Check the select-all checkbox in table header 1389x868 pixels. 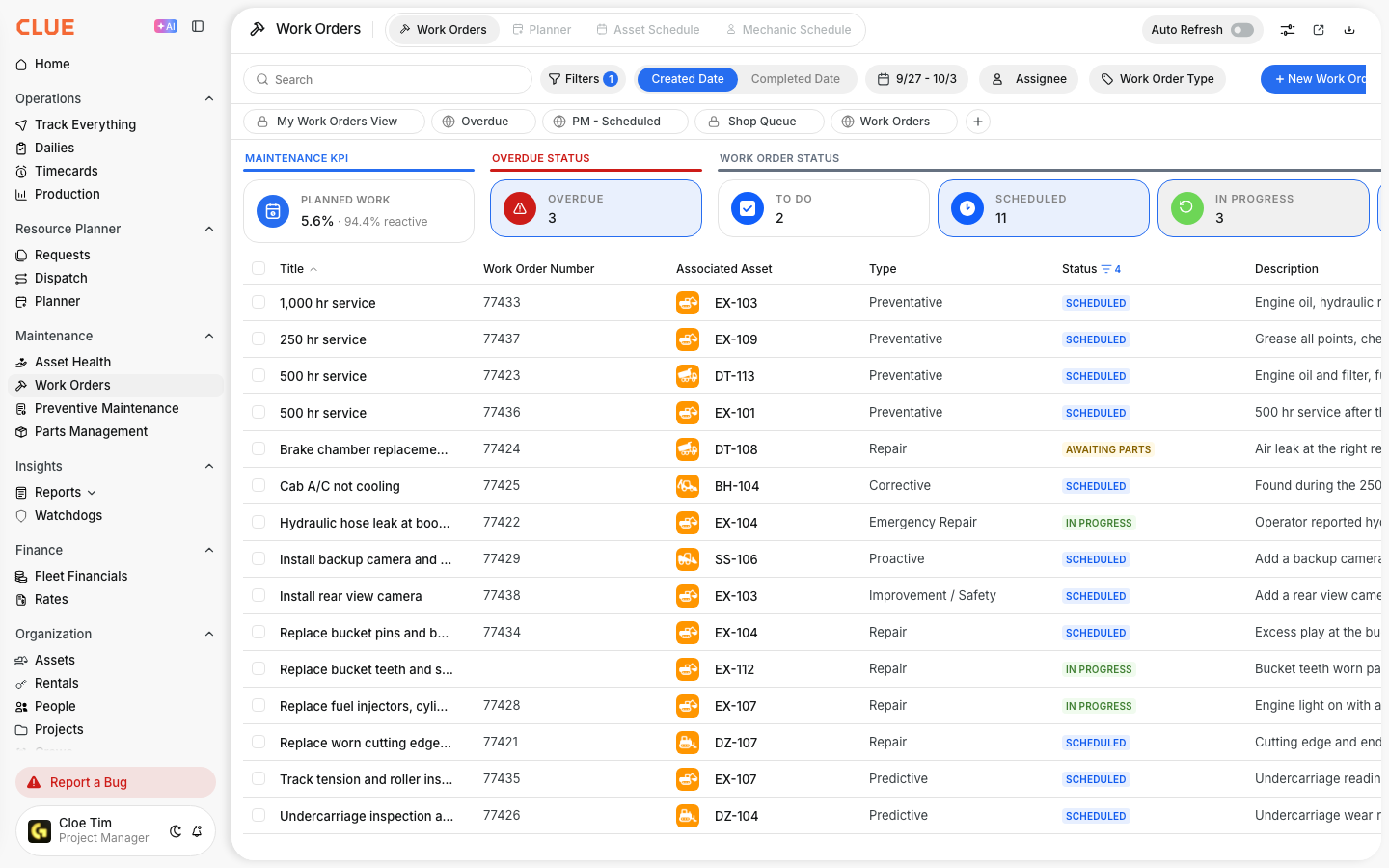(x=259, y=269)
